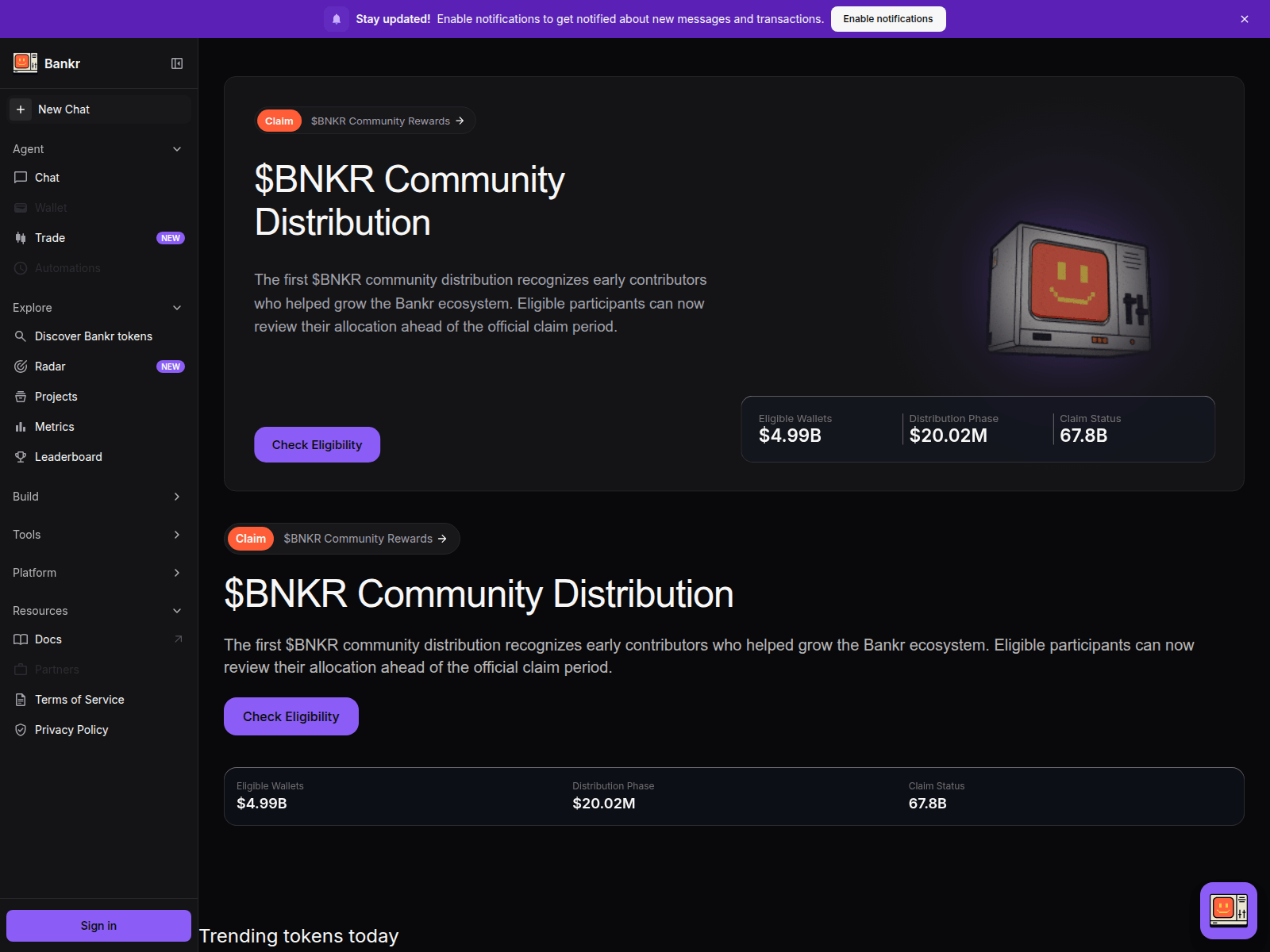Viewport: 1270px width, 952px height.
Task: Click the greyed-out Wallet item
Action: [98, 208]
